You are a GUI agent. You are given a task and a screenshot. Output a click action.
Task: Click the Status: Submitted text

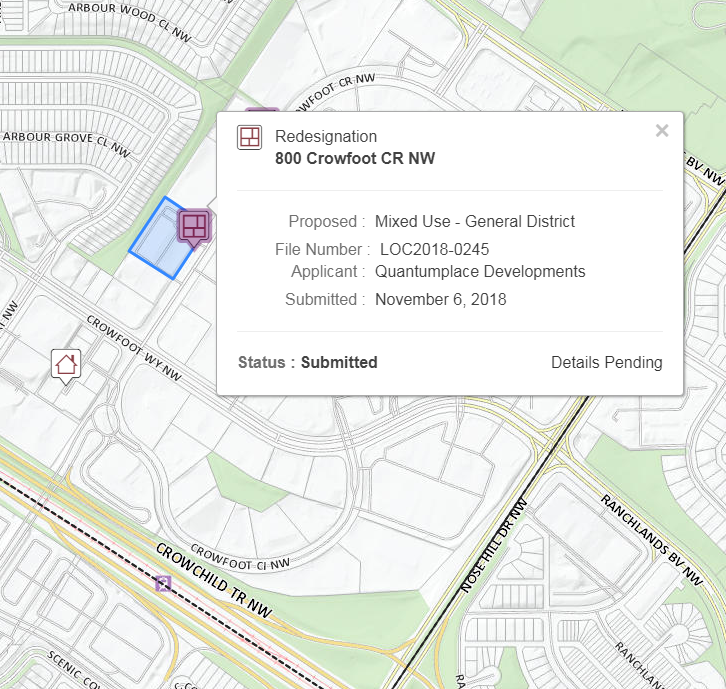click(307, 362)
